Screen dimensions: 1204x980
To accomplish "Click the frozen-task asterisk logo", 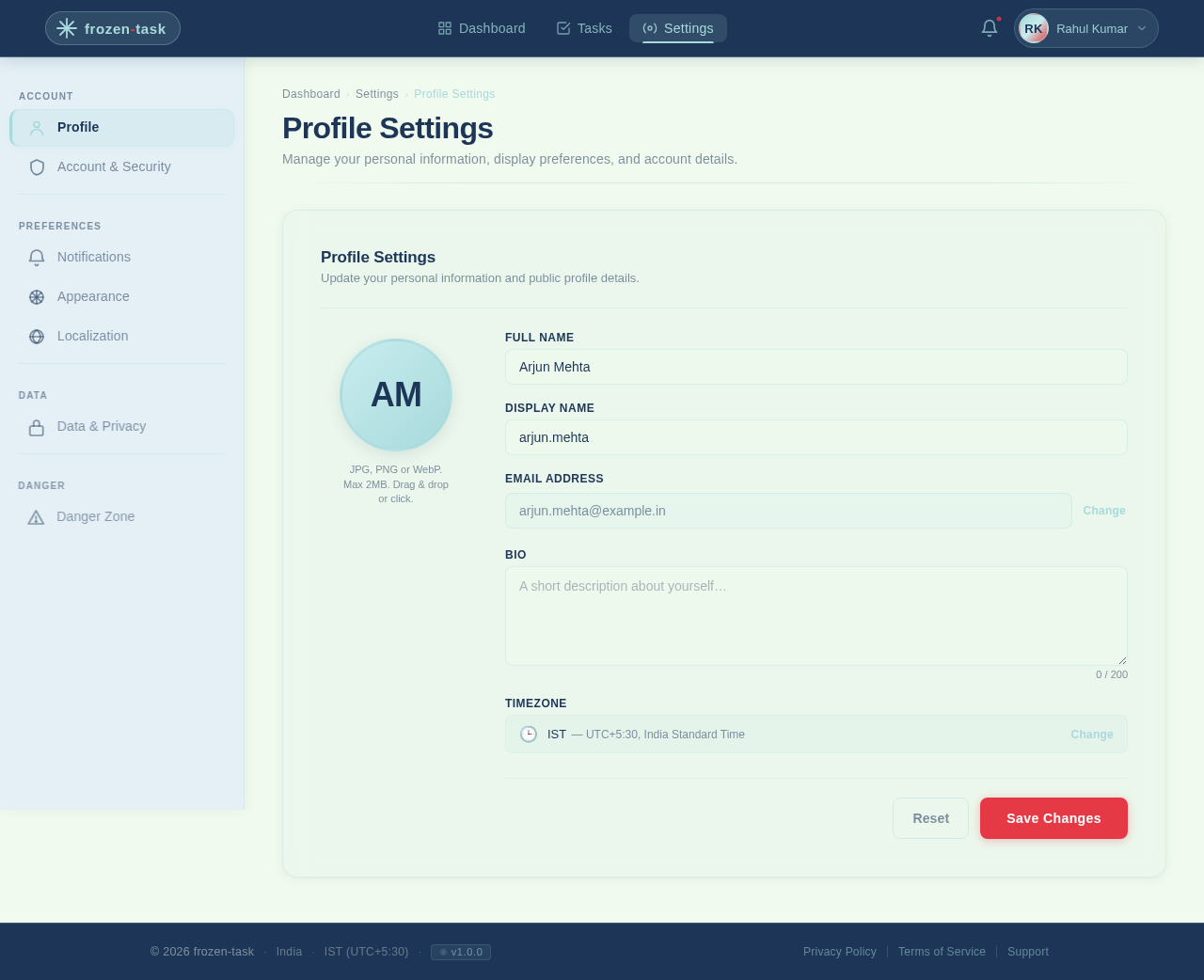I will [x=64, y=27].
